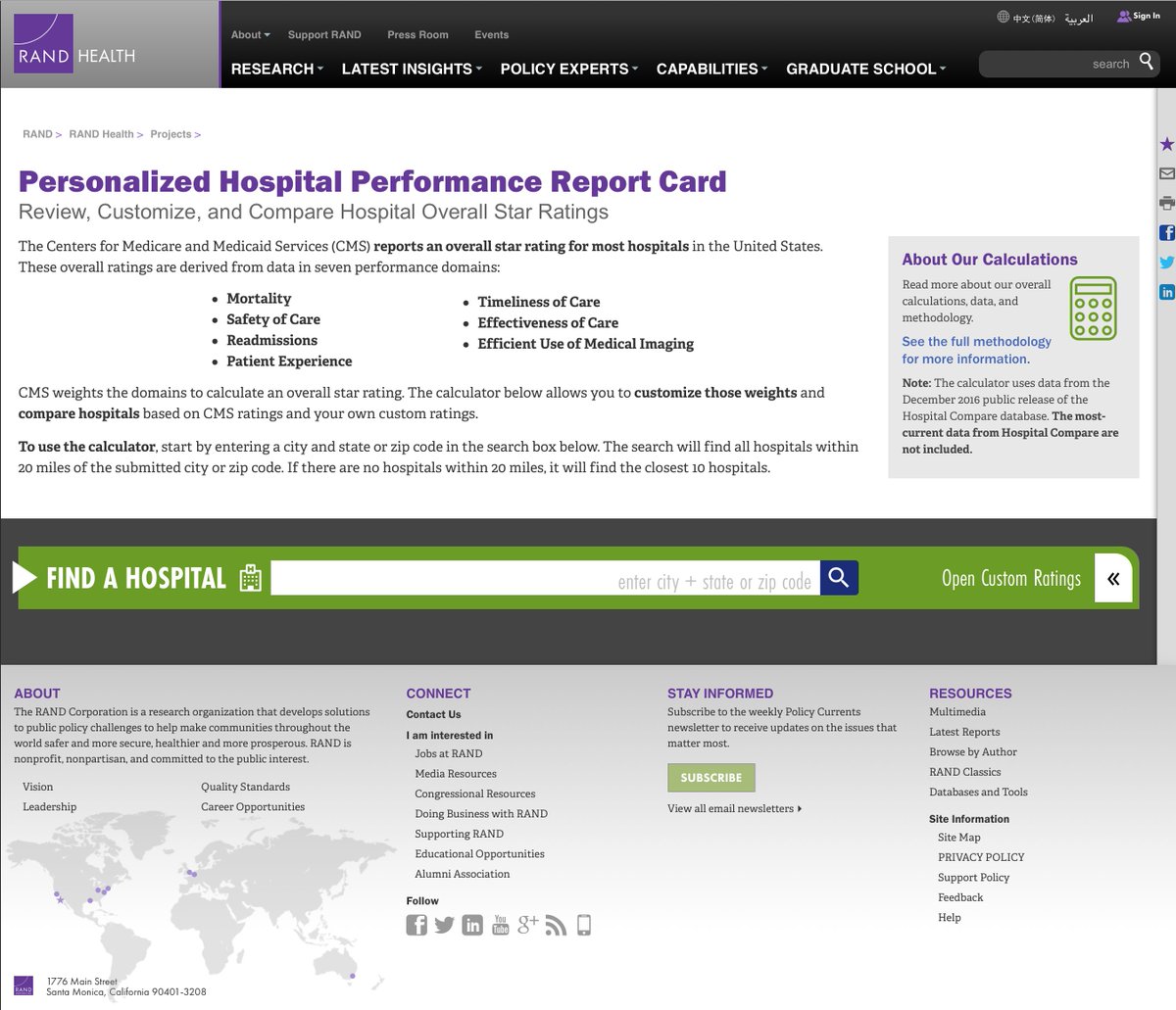
Task: Click the RAND Health breadcrumb link
Action: [101, 134]
